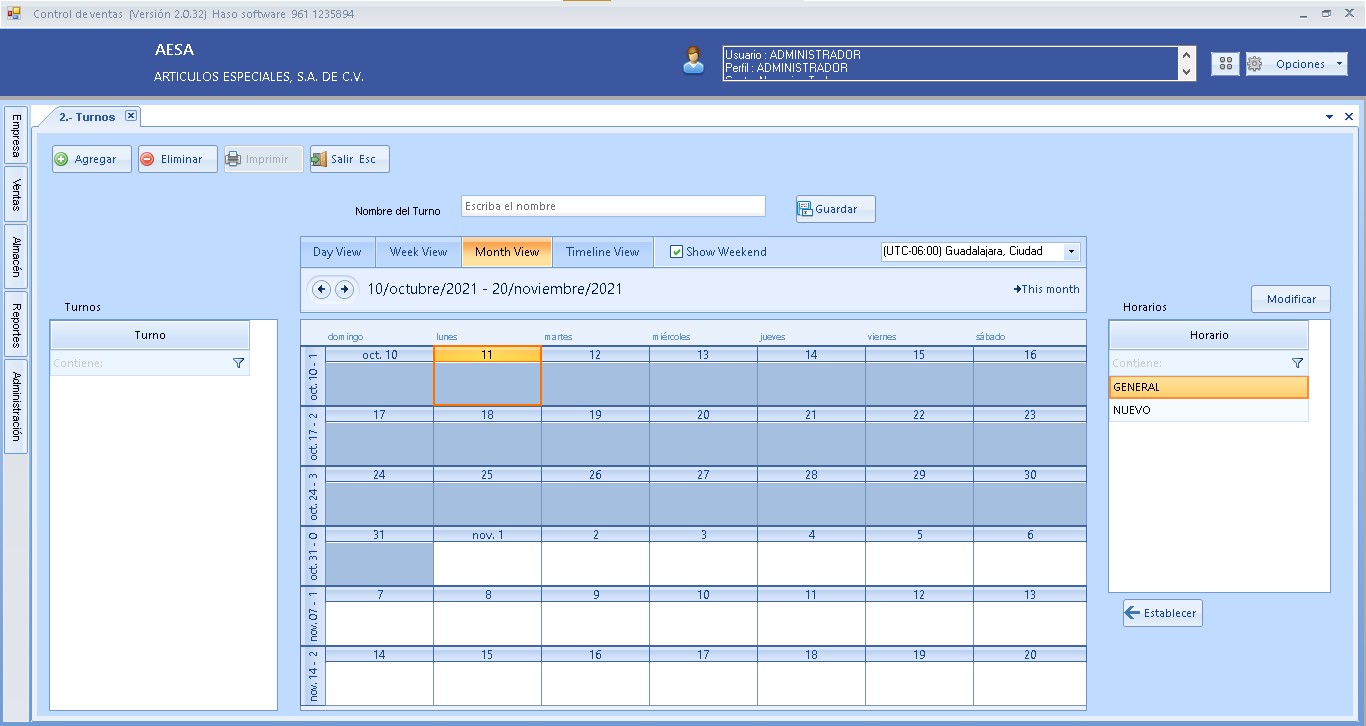Click the disabled Imprimir print button
This screenshot has height=726, width=1366.
tap(264, 159)
